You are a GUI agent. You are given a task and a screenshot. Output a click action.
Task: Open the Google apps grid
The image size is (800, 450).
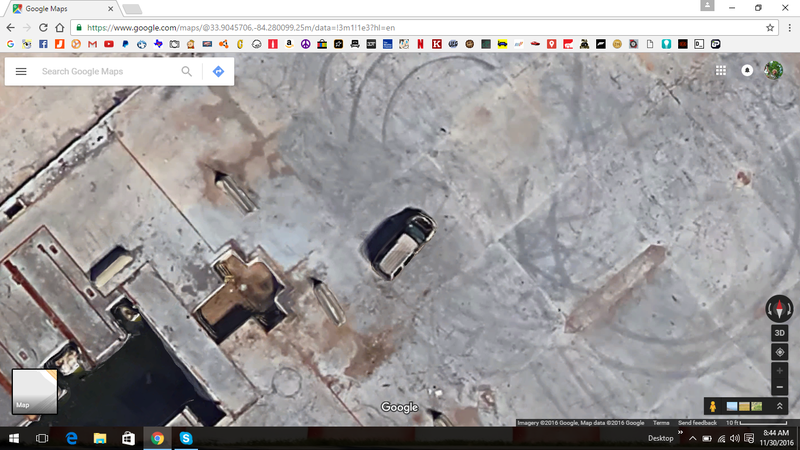(x=720, y=70)
